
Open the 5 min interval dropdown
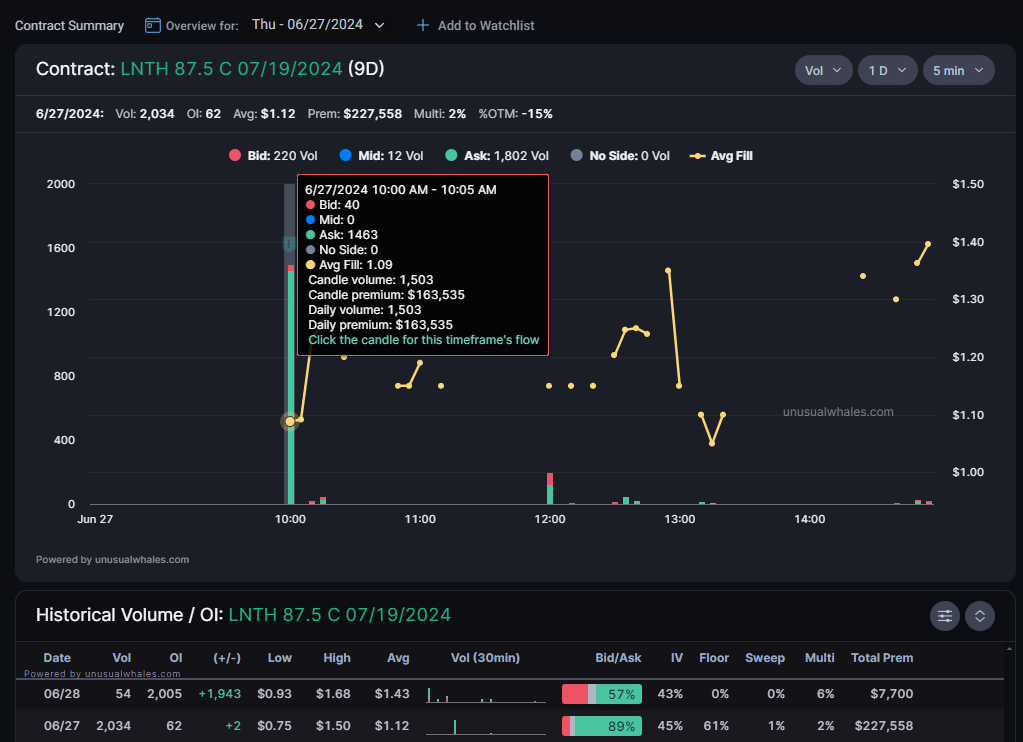coord(958,70)
